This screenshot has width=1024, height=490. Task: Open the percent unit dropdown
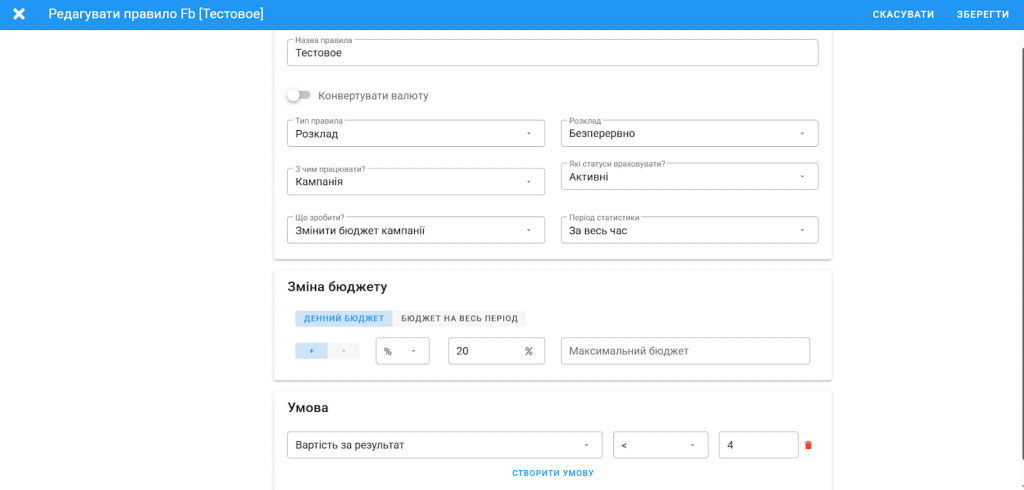click(402, 351)
